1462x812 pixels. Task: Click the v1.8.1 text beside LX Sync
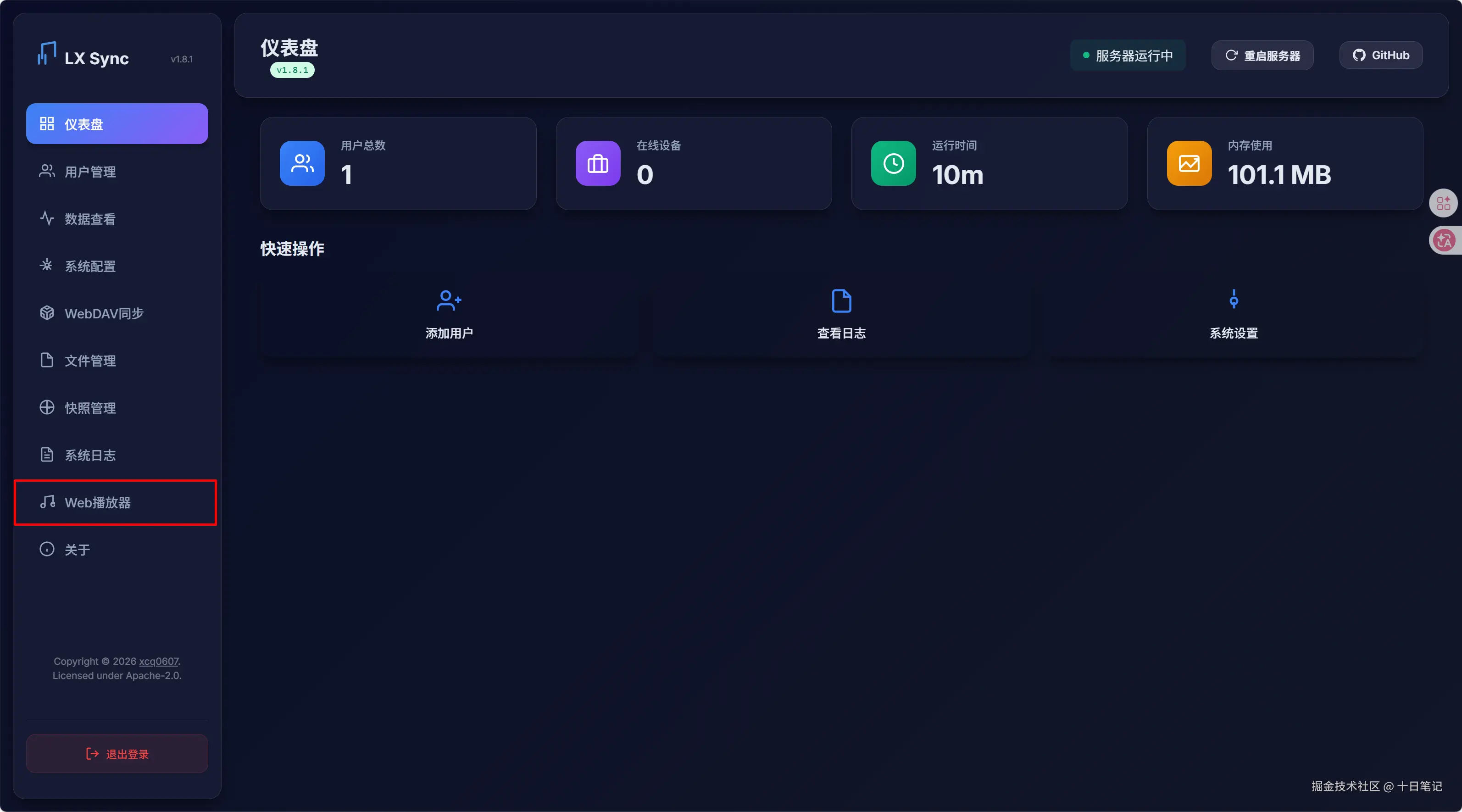pyautogui.click(x=182, y=59)
